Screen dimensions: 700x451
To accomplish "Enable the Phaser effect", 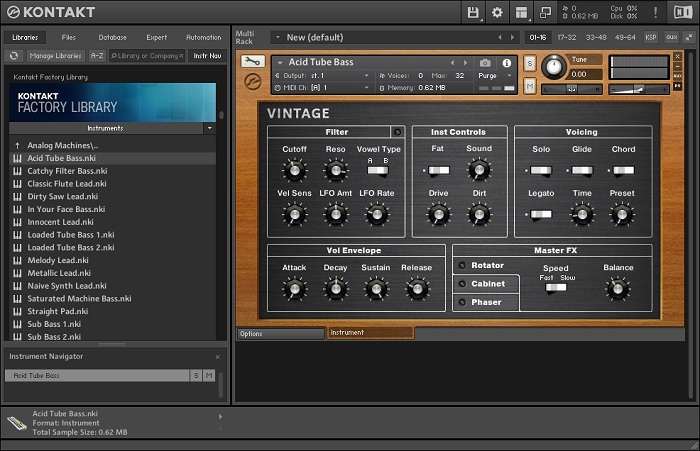I will [x=462, y=302].
